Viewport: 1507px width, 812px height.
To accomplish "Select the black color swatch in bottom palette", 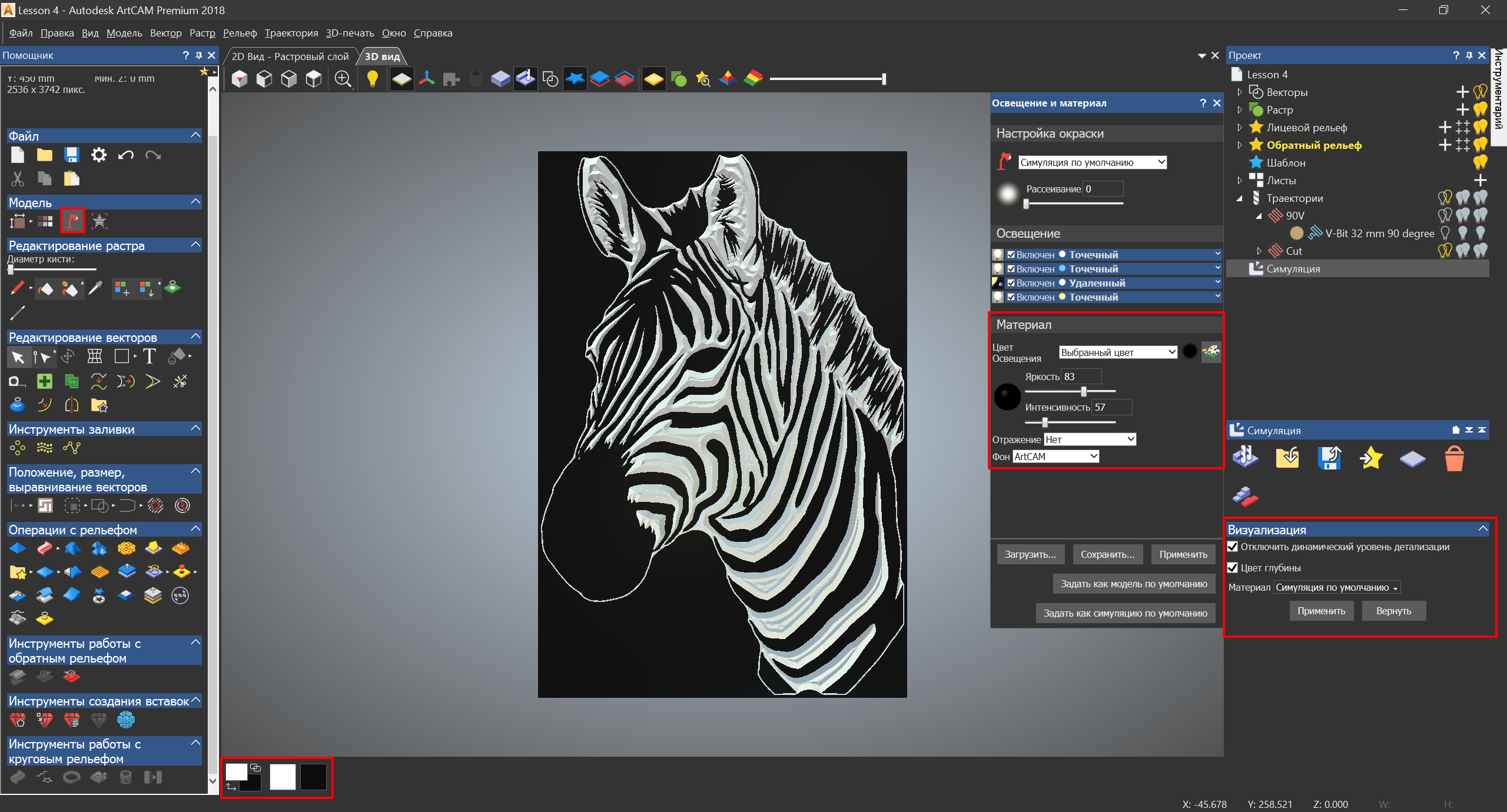I will [x=313, y=777].
